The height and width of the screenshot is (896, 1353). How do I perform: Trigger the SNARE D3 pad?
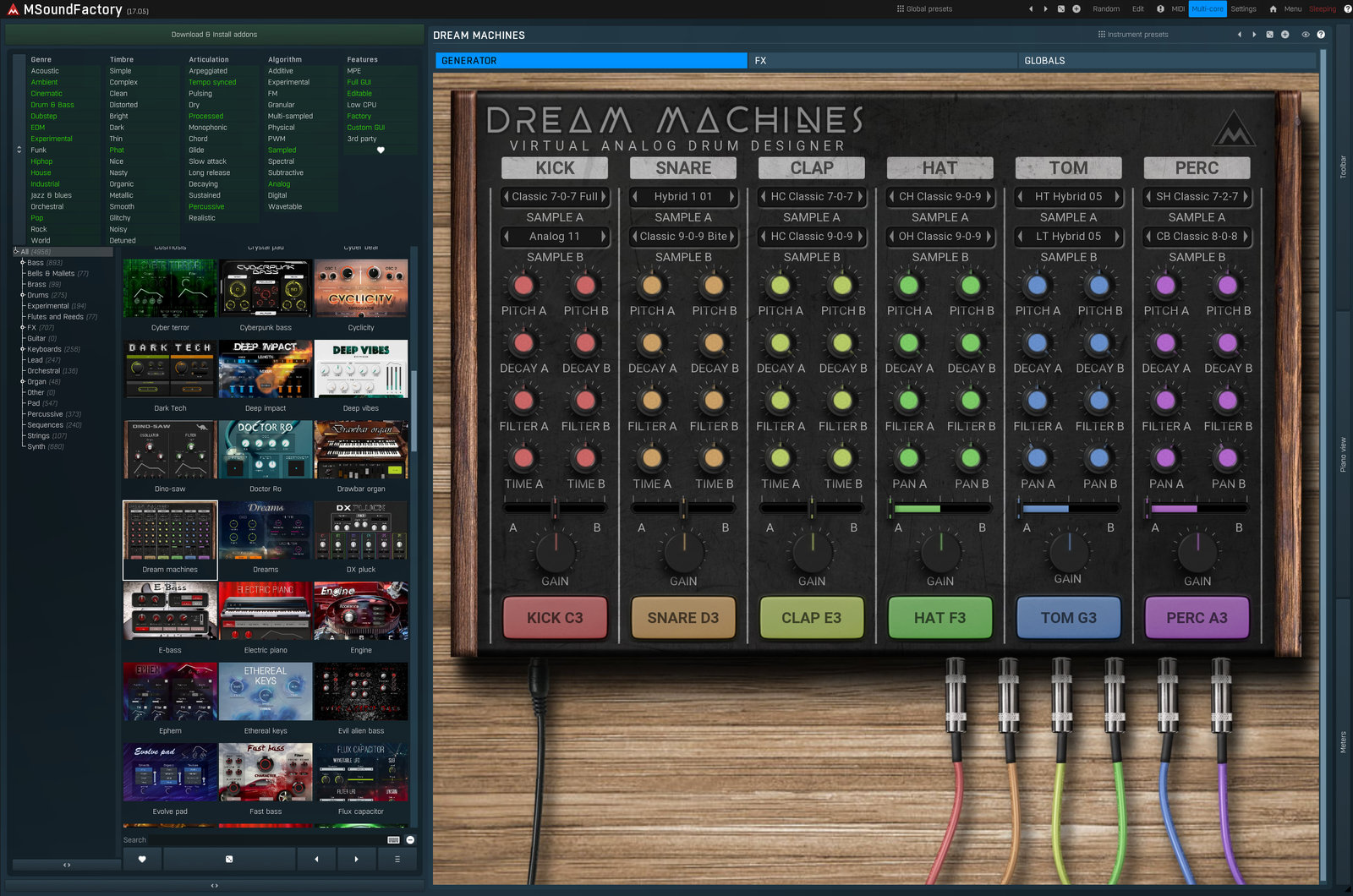(683, 618)
